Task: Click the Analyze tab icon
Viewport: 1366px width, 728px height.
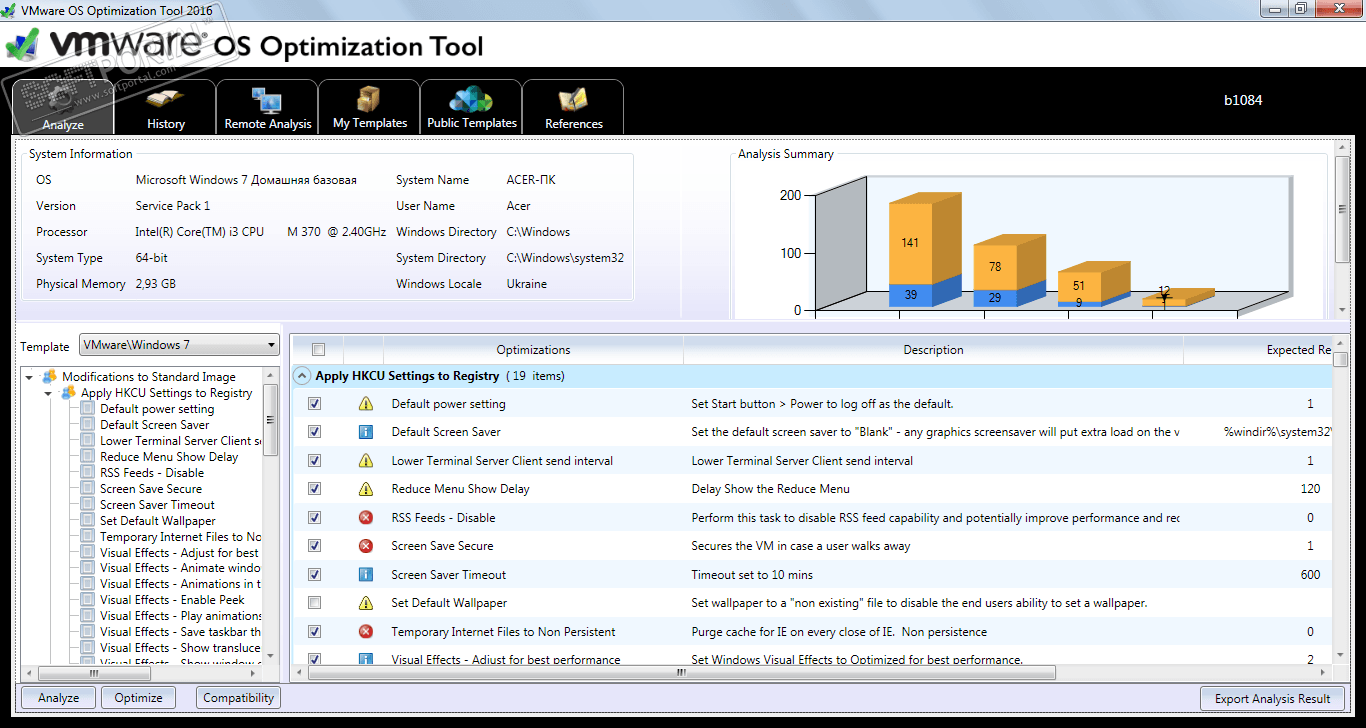Action: [62, 100]
